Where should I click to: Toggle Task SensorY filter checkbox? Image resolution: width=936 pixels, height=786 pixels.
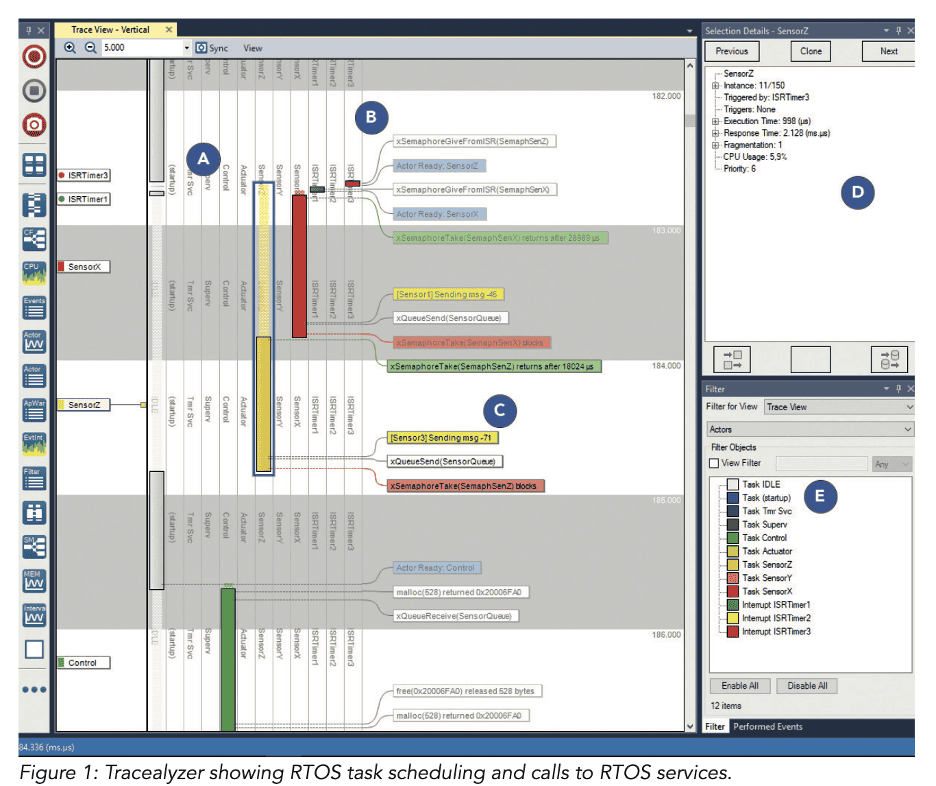733,578
